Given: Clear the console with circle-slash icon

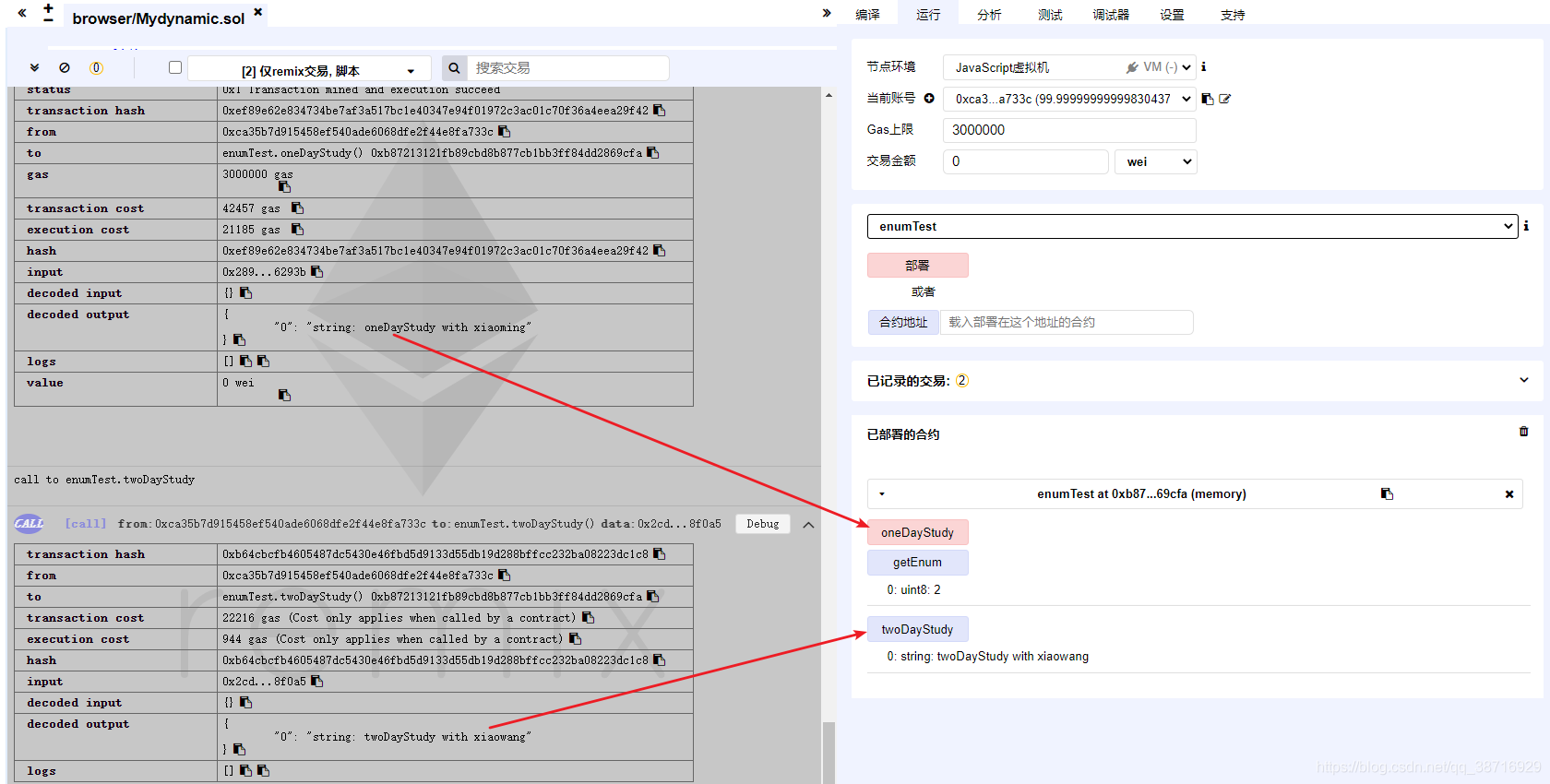Looking at the screenshot, I should click(x=65, y=67).
